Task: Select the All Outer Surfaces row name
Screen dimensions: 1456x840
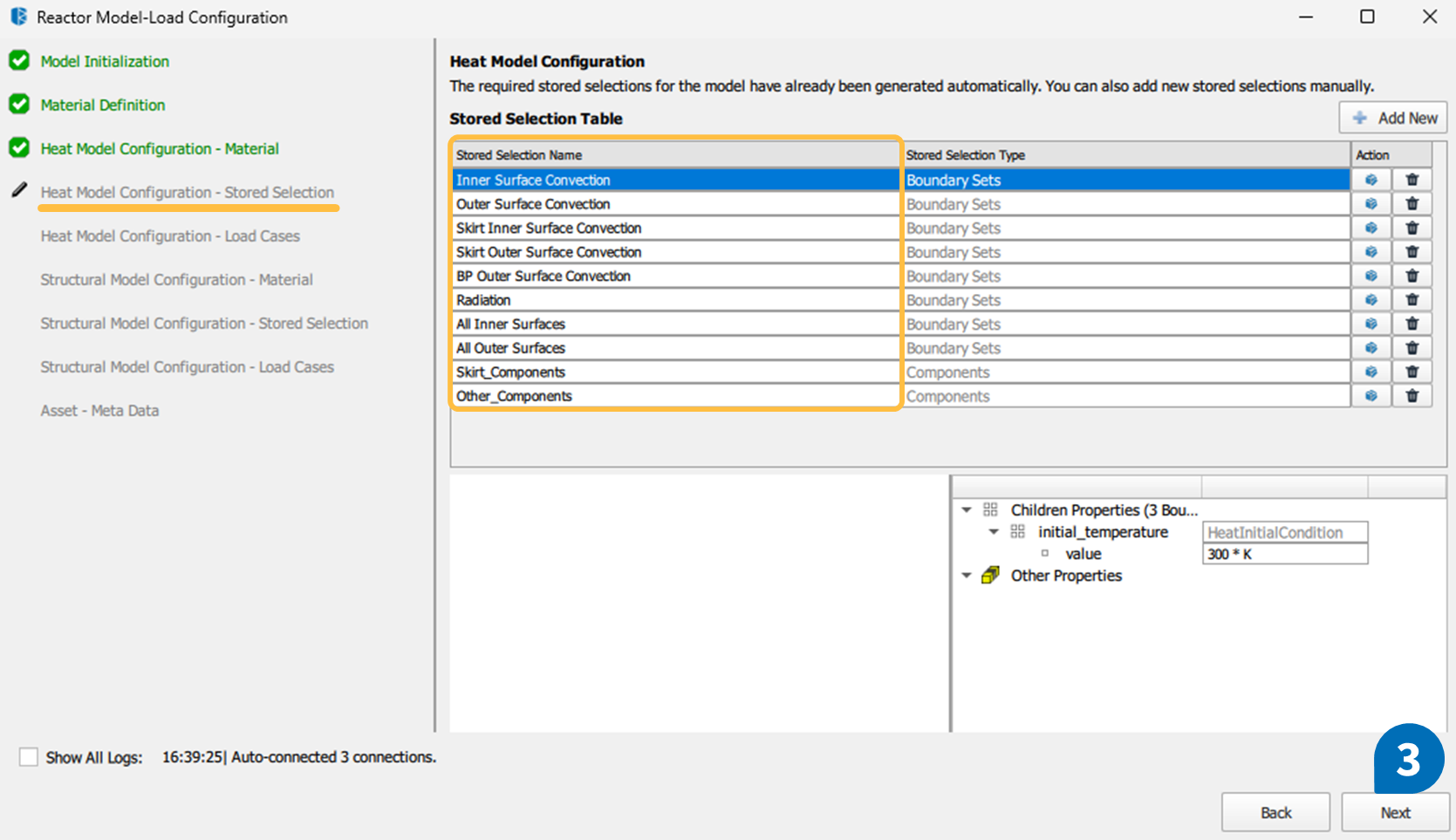Action: point(676,348)
